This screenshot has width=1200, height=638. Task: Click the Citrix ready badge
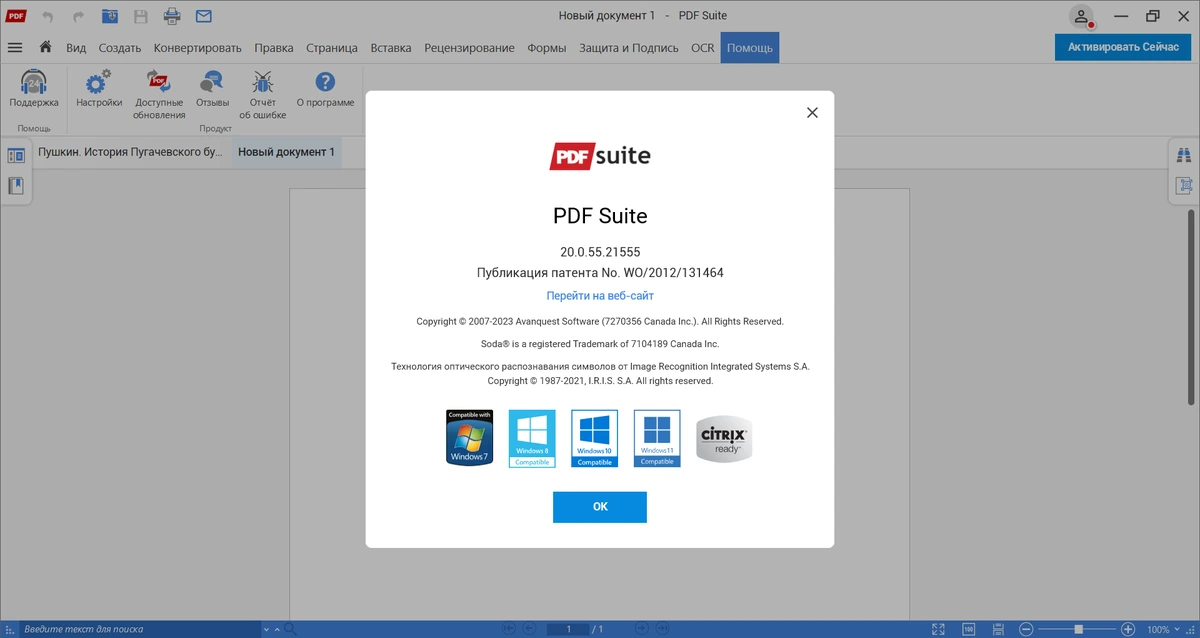click(x=724, y=439)
